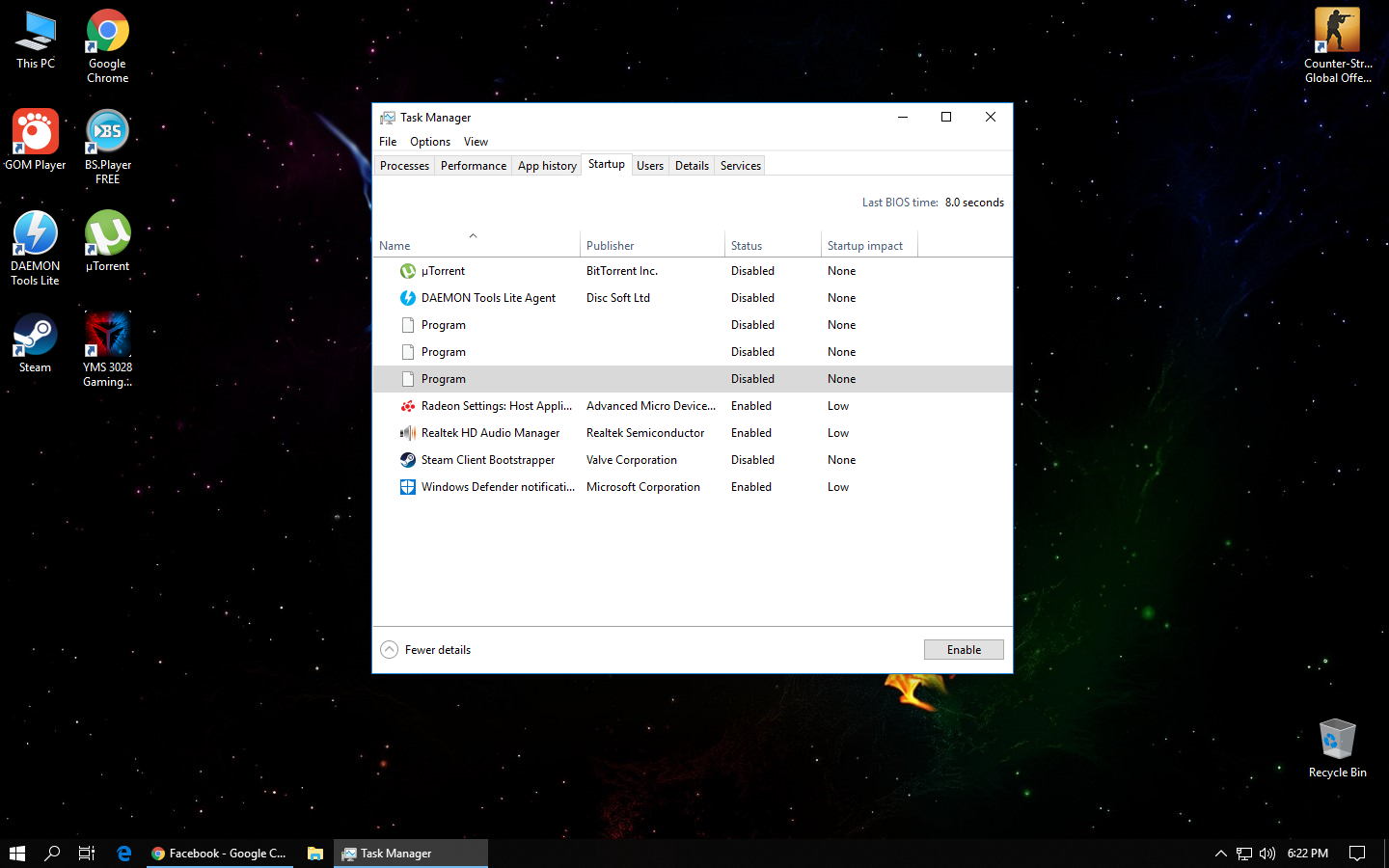This screenshot has width=1389, height=868.
Task: Click the Enable button
Action: point(963,650)
